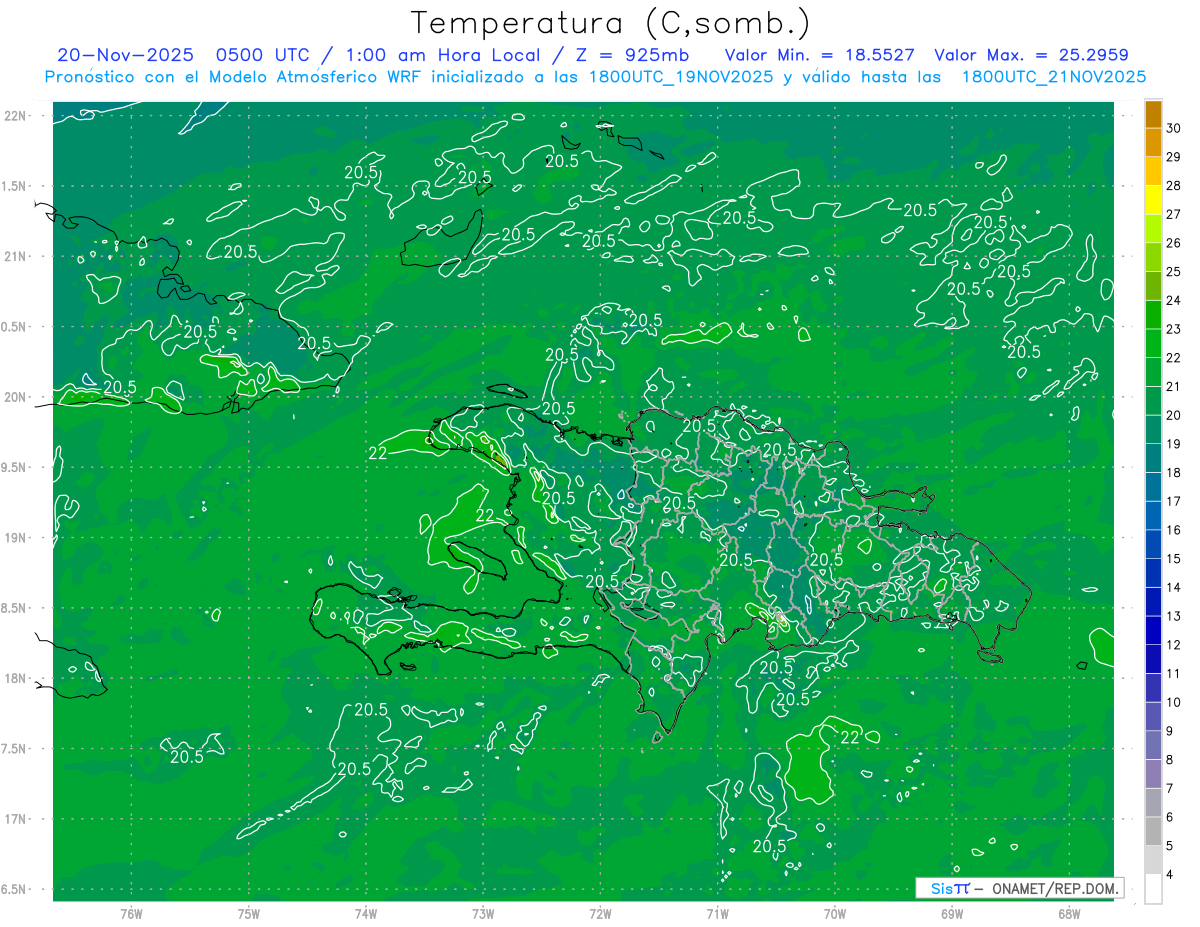Click the '72W' longitude axis label
The height and width of the screenshot is (927, 1200).
click(600, 914)
